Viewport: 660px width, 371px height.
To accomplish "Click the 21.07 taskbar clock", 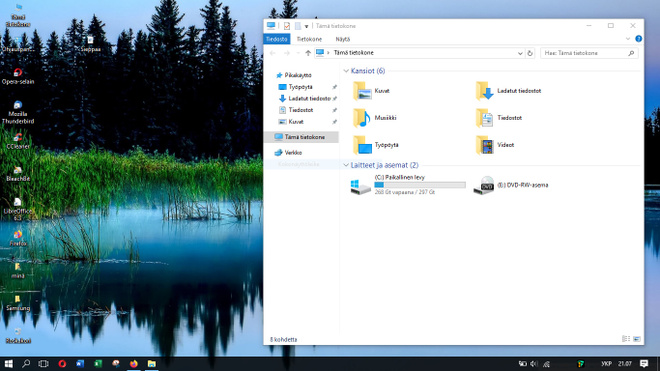I will point(625,363).
